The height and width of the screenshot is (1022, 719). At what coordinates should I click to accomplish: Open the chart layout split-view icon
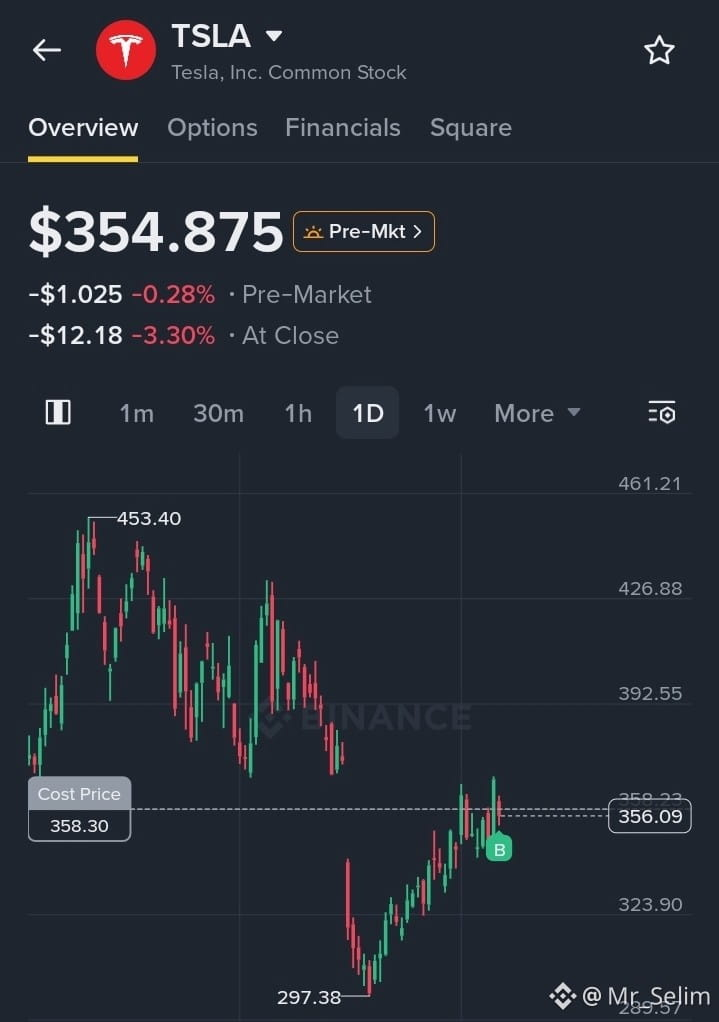[x=58, y=413]
